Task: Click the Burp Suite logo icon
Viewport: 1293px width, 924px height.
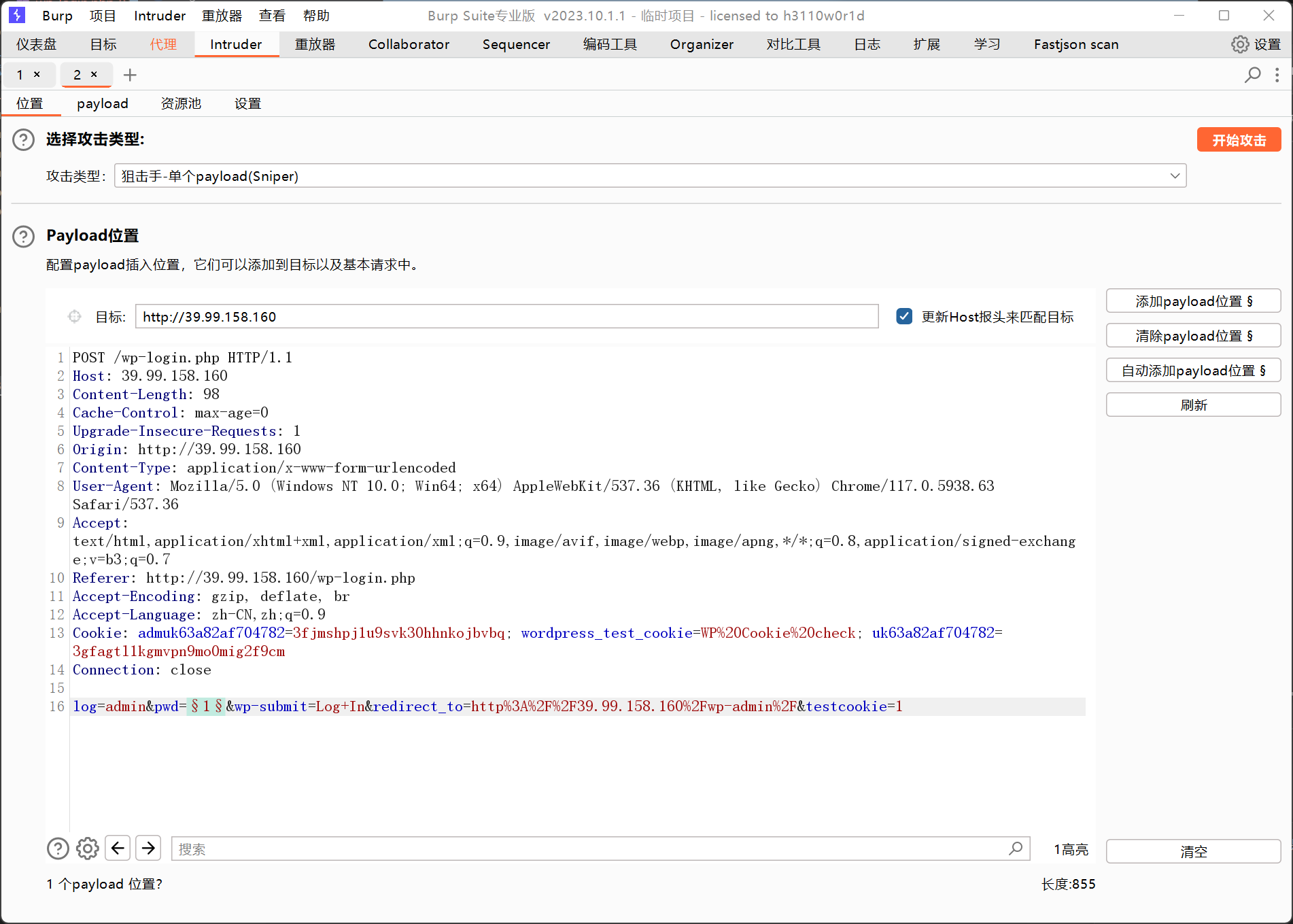Action: [x=17, y=15]
